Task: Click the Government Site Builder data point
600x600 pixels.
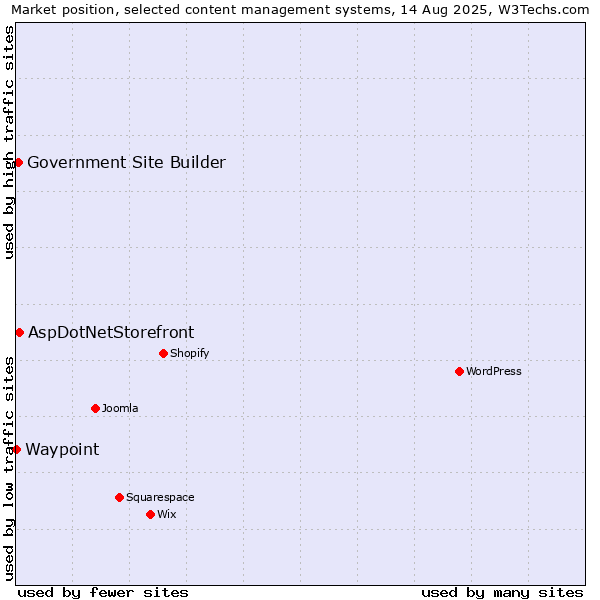Action: (x=18, y=163)
